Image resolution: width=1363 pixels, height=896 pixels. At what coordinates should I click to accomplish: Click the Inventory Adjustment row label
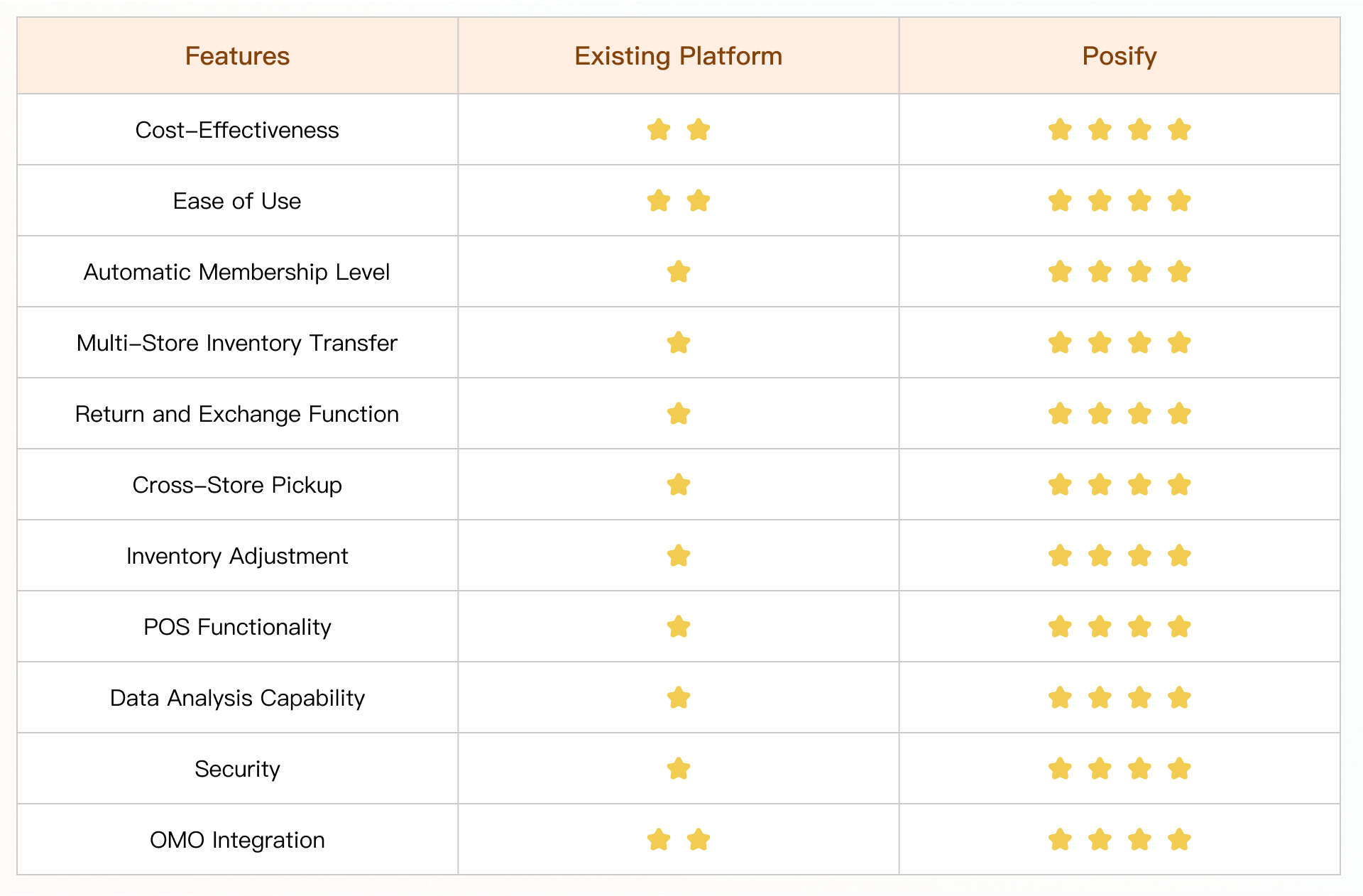[x=237, y=556]
